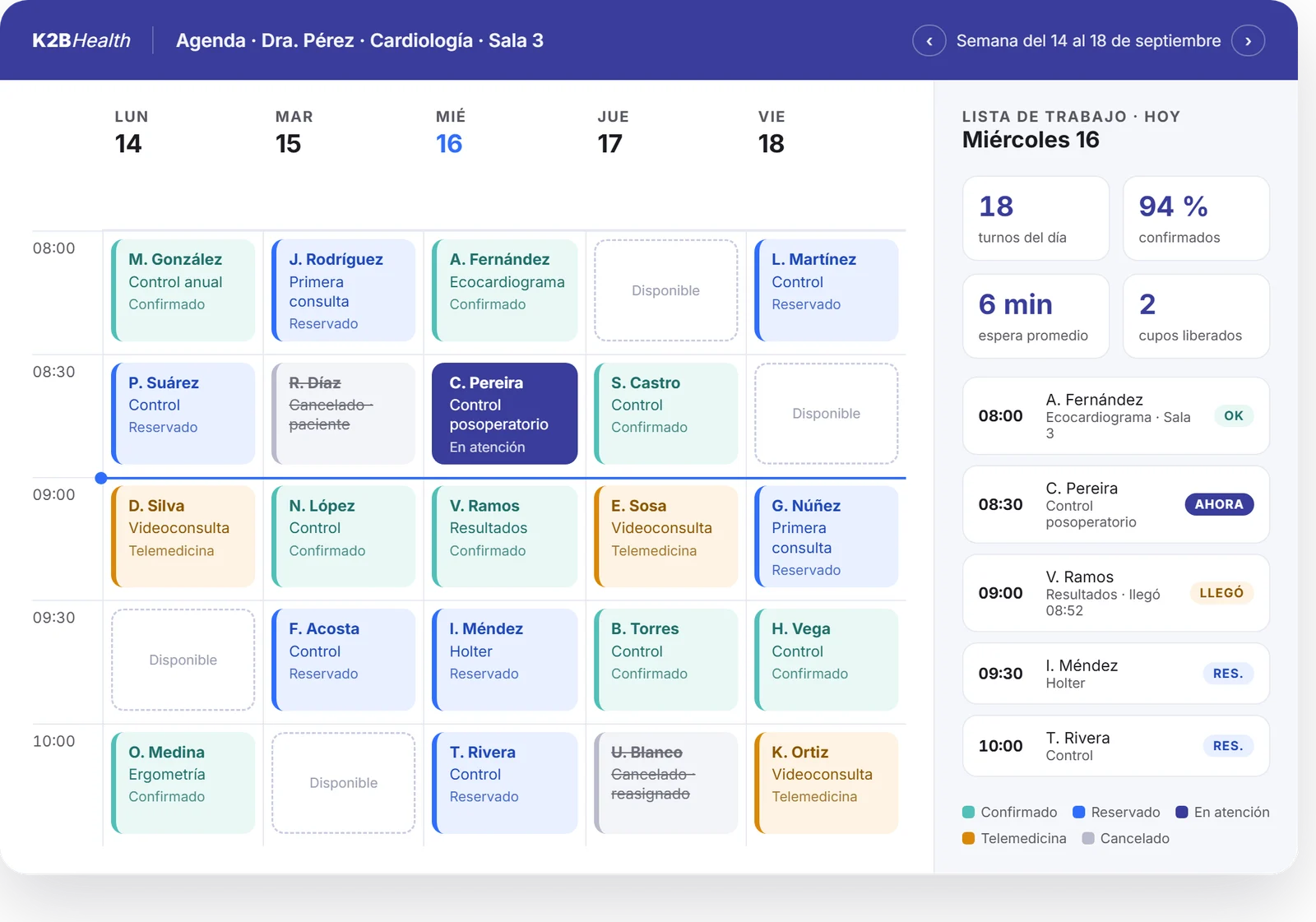Open E. Sosa Videoconsulta appointment
Screen dimensions: 1316x922
pos(665,536)
